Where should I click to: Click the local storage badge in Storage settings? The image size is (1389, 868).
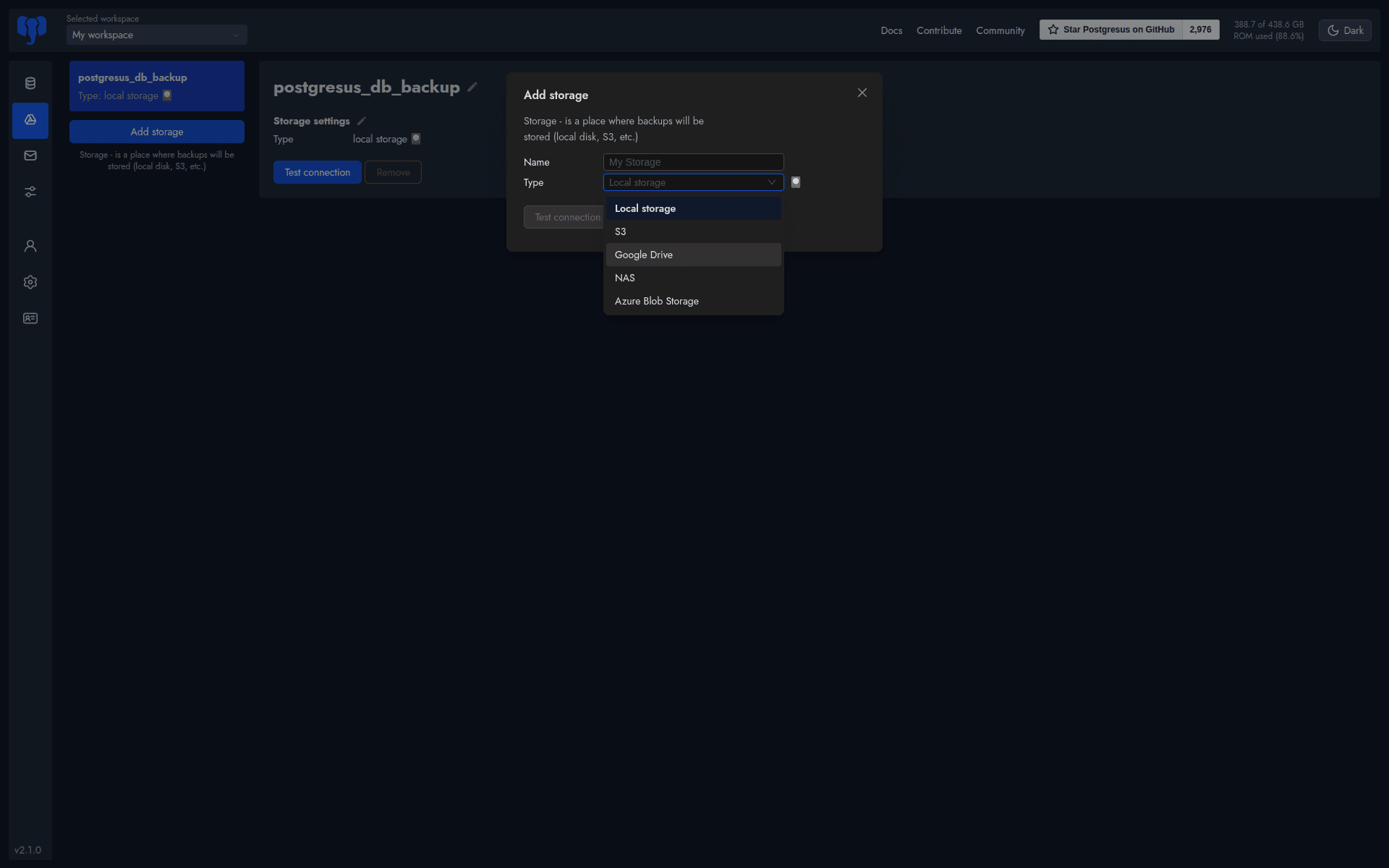pos(415,139)
